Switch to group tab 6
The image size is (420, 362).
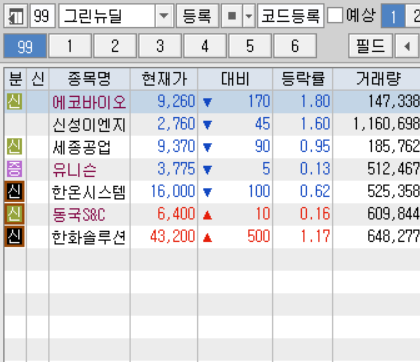click(x=295, y=46)
